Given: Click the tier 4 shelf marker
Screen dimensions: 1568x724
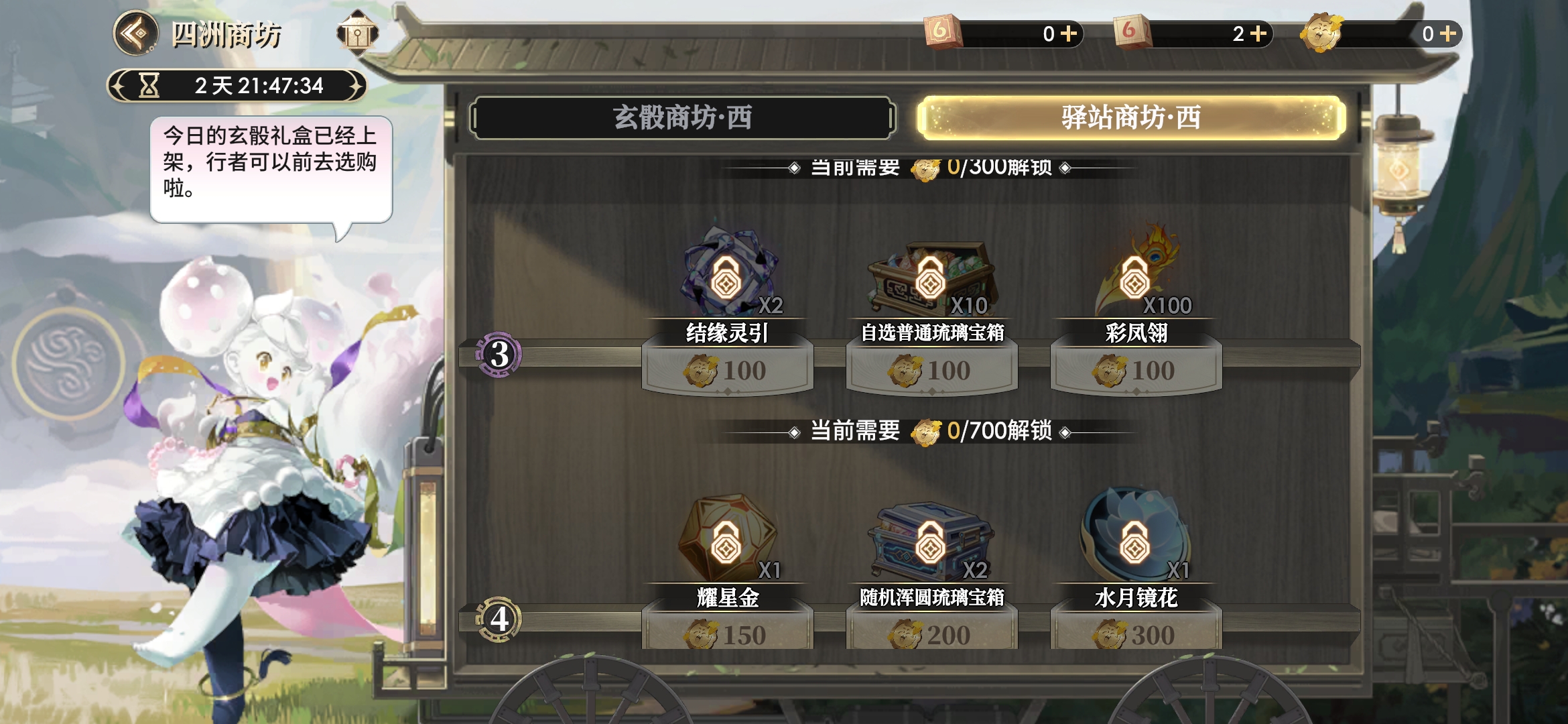Looking at the screenshot, I should [499, 619].
